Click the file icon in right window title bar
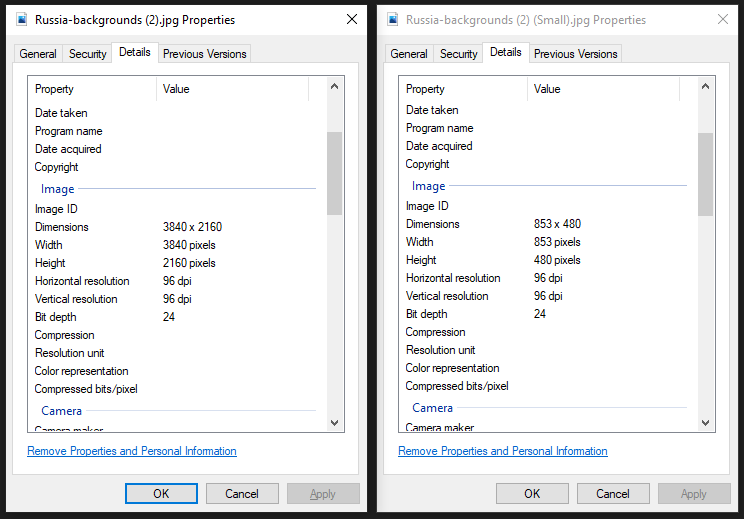 392,19
